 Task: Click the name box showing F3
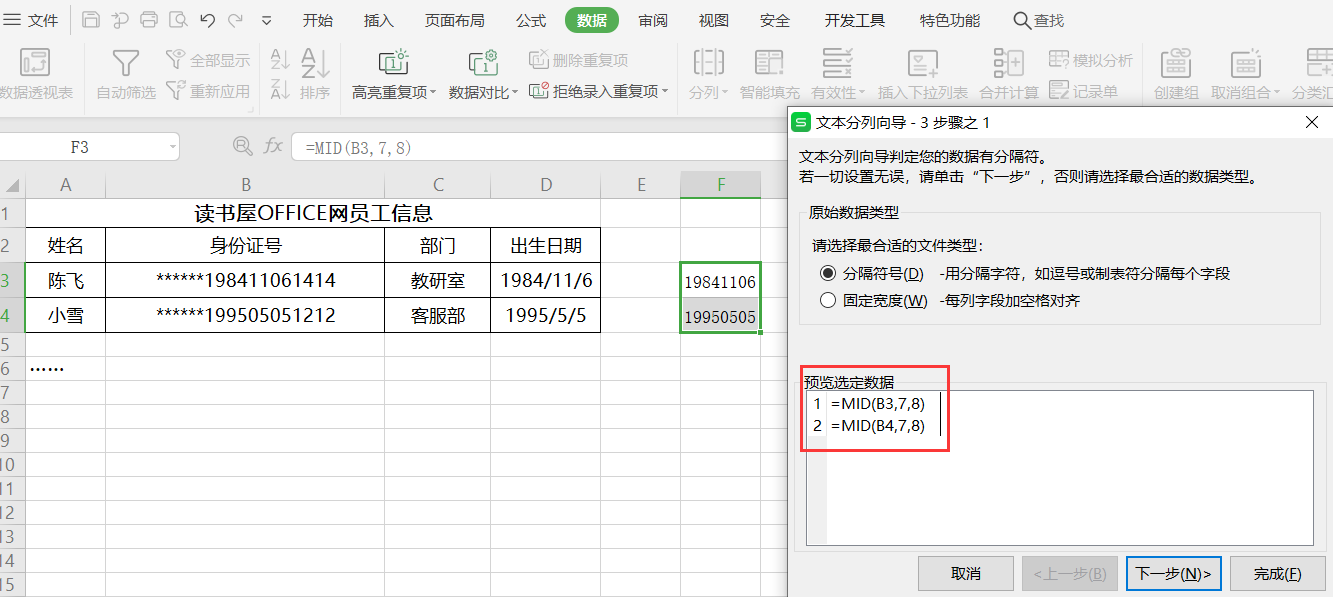tap(80, 147)
